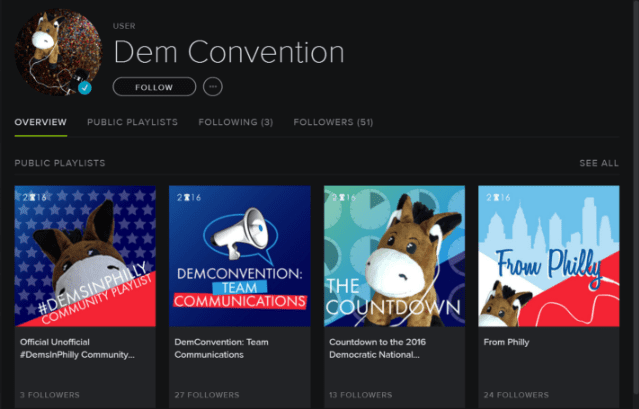
Task: Open the #DemsInPhilly Community Playlist cover
Action: click(85, 256)
